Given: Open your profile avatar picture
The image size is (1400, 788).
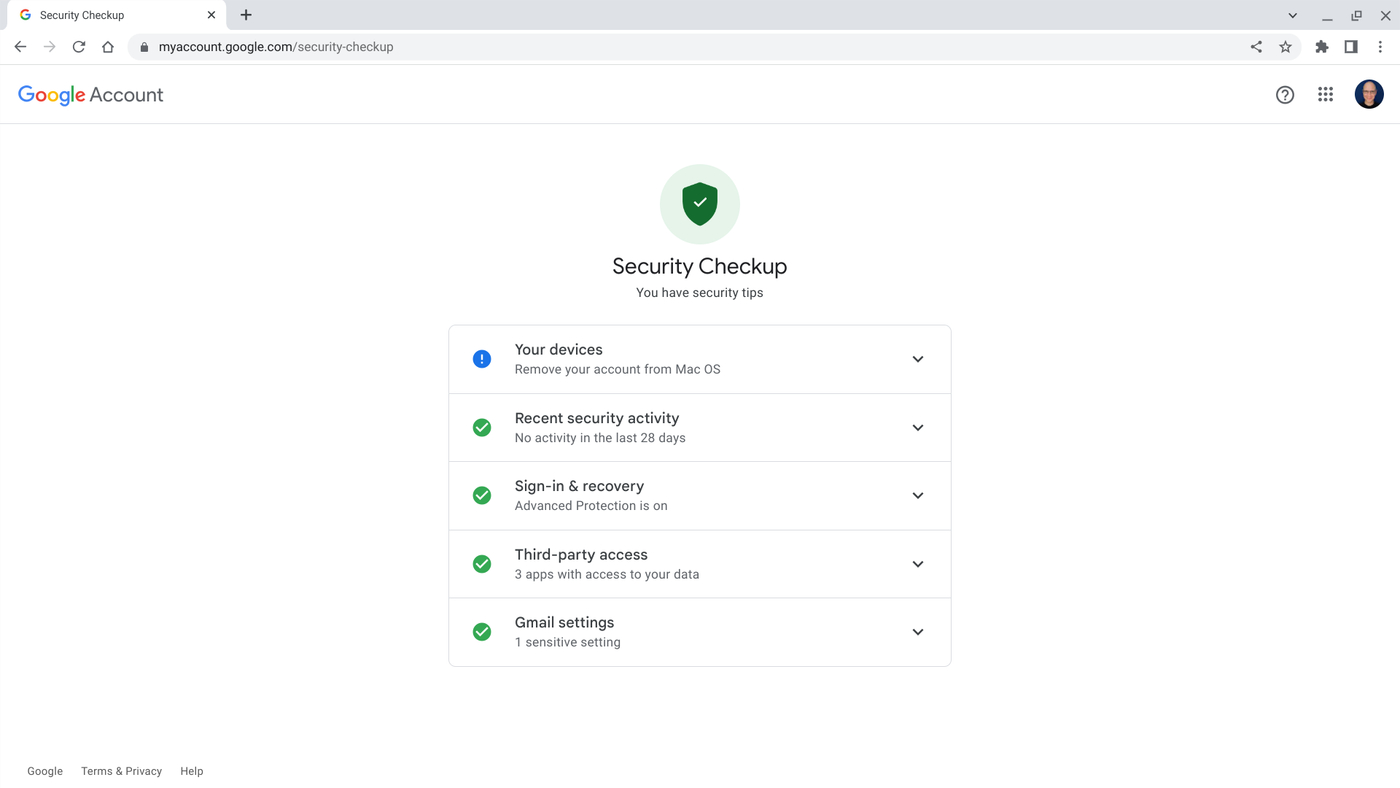Looking at the screenshot, I should tap(1368, 93).
